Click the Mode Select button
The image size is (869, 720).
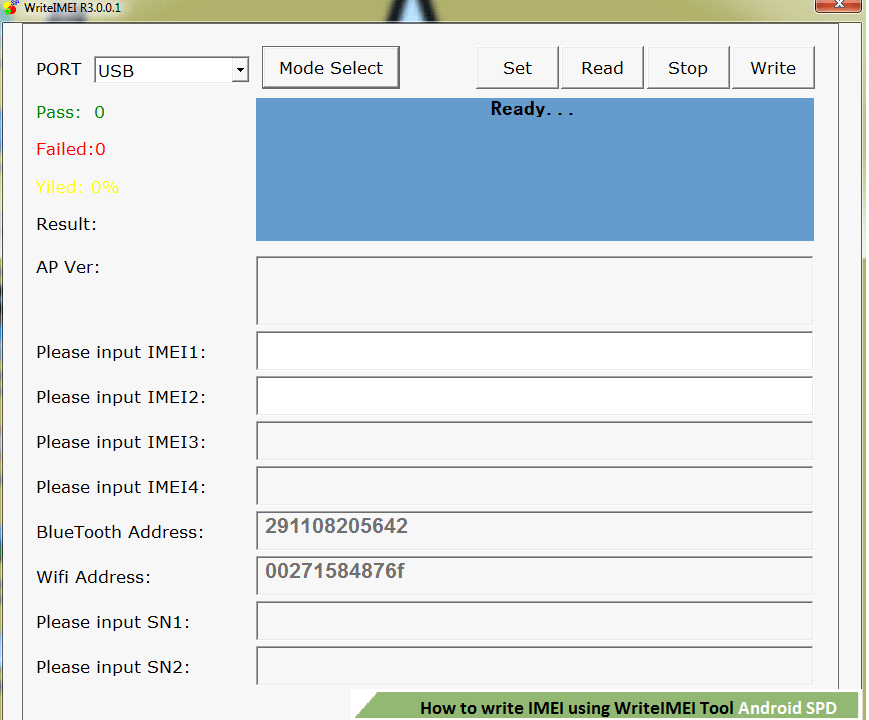(x=331, y=68)
